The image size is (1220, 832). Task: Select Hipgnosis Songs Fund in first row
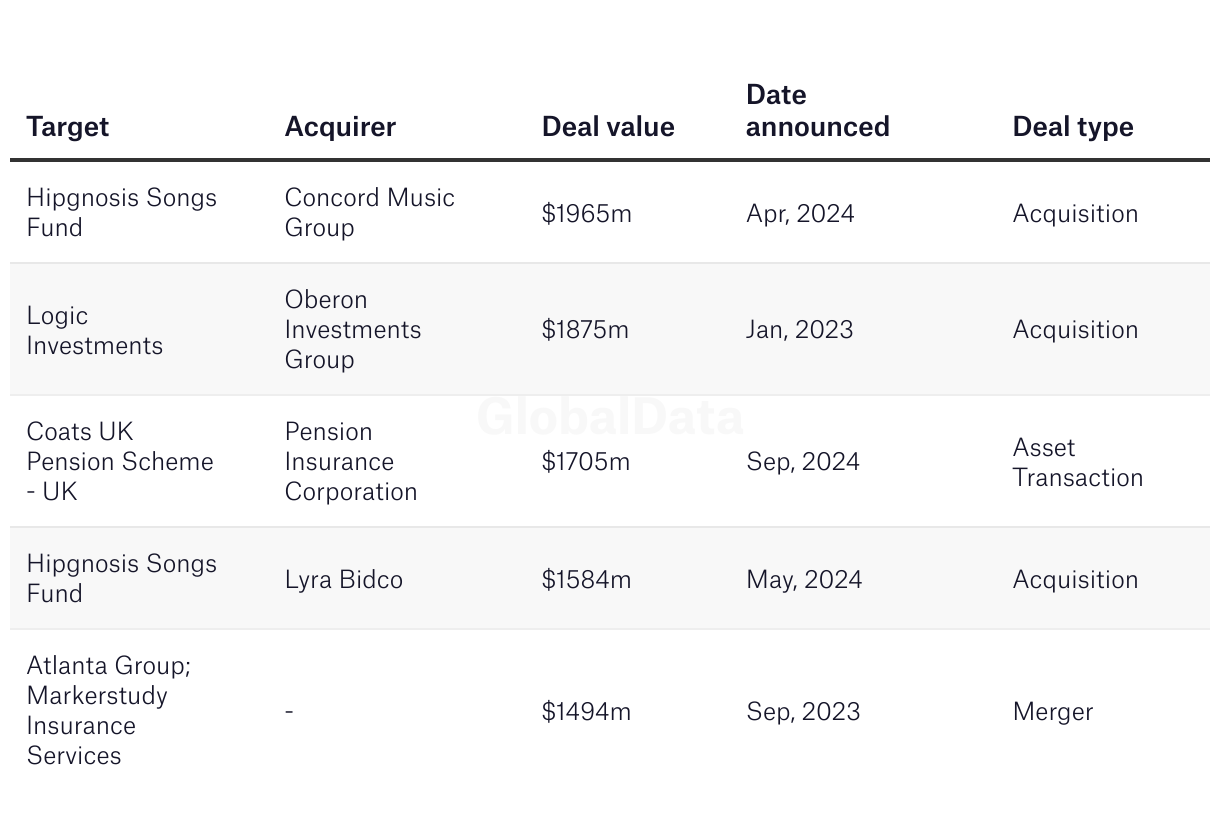121,212
